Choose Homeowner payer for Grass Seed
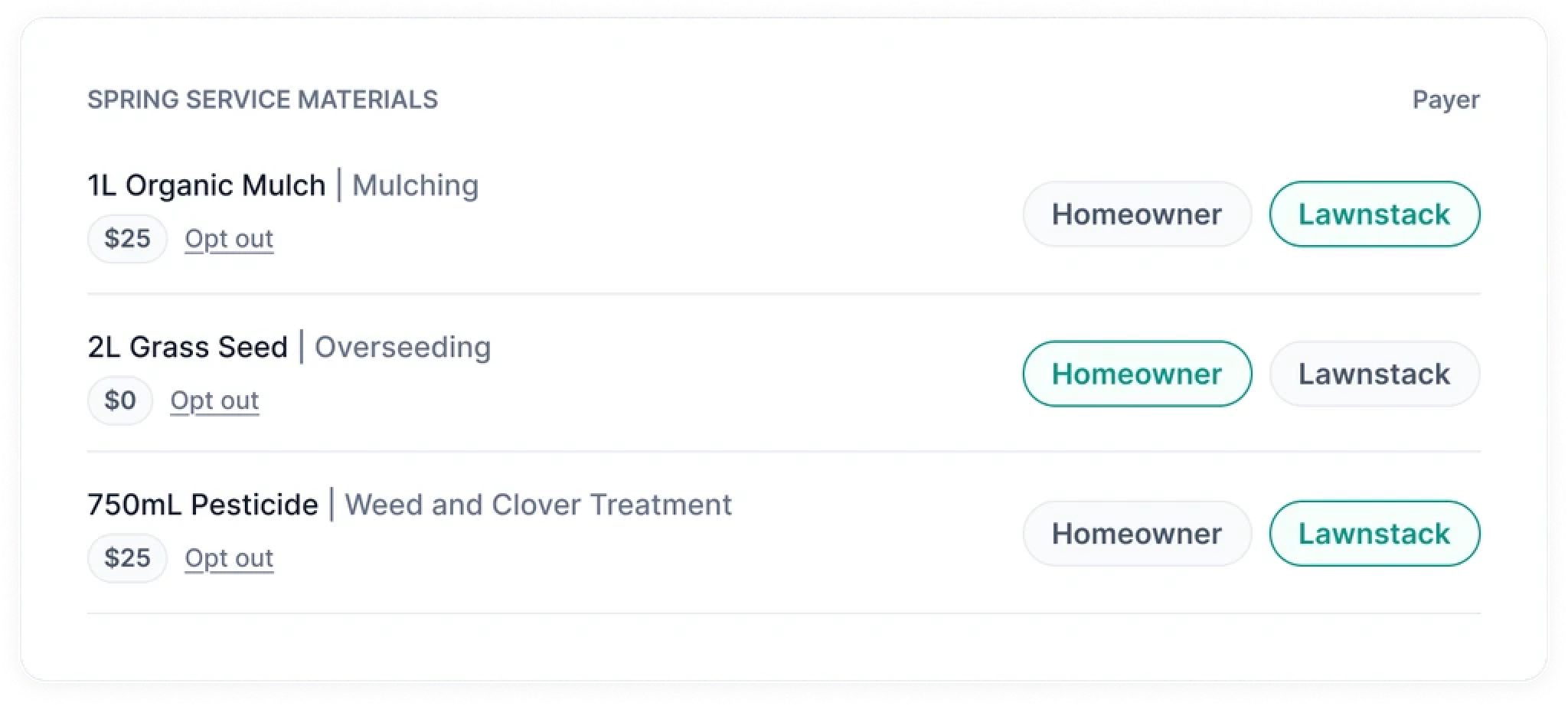This screenshot has height=706, width=1568. click(x=1136, y=374)
